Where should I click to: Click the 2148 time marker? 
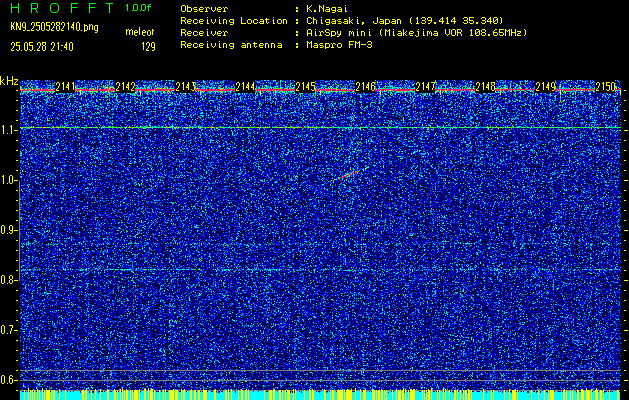[485, 87]
